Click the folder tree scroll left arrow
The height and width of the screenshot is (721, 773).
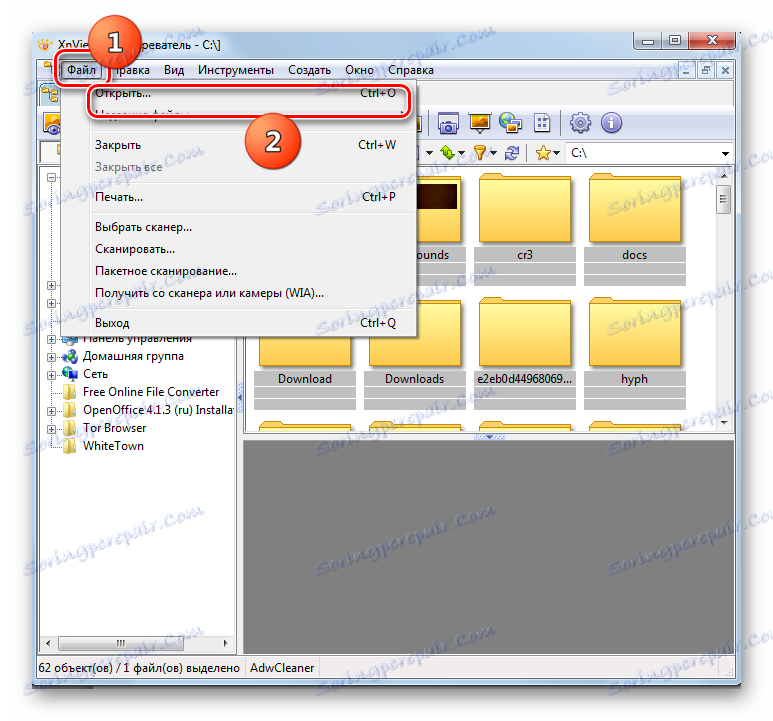pyautogui.click(x=48, y=643)
